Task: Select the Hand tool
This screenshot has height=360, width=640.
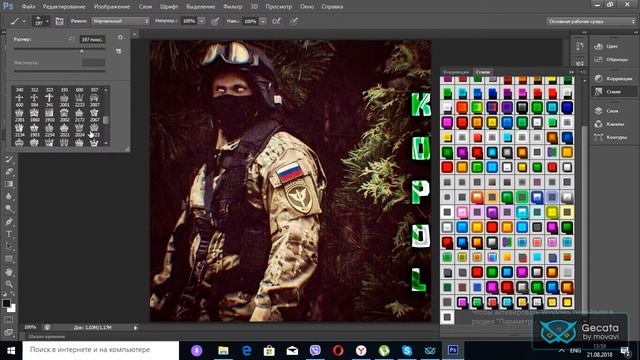Action: point(9,272)
